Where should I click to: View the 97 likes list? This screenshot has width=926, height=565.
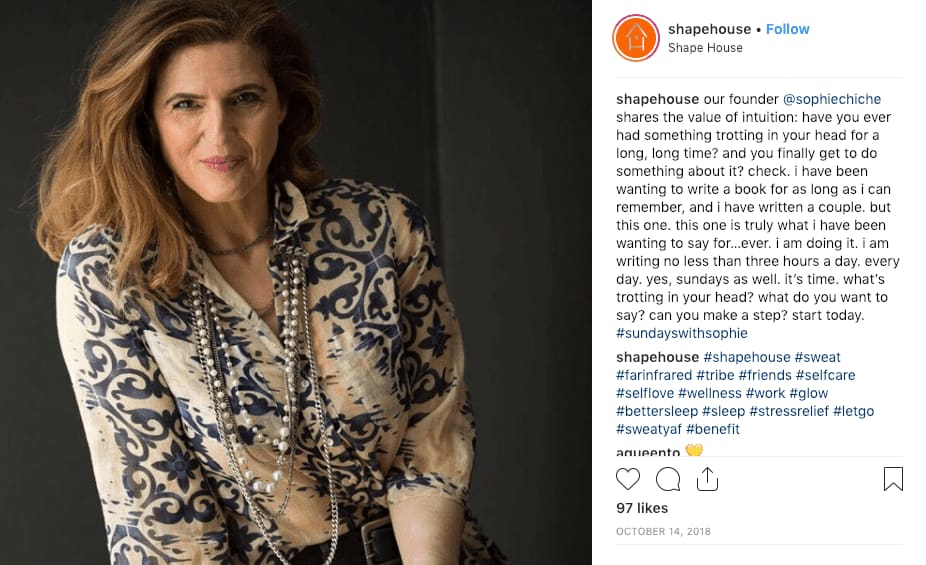[642, 508]
